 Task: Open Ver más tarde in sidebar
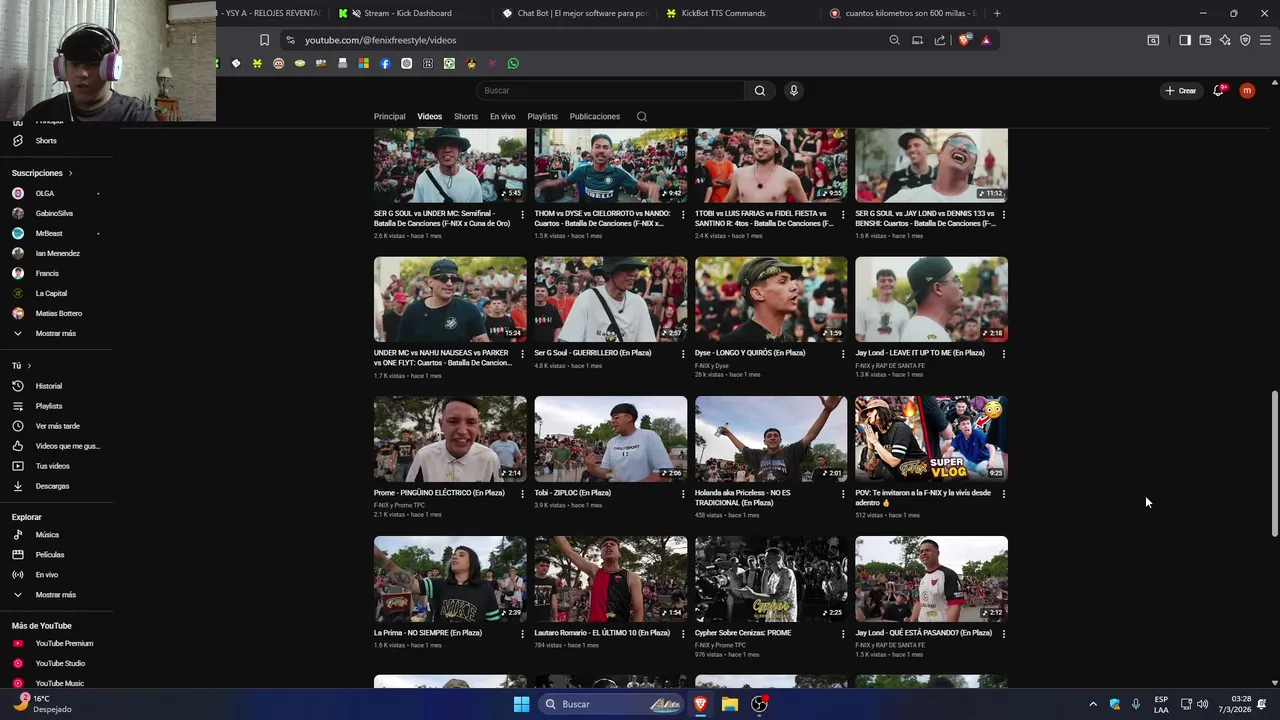pos(56,426)
